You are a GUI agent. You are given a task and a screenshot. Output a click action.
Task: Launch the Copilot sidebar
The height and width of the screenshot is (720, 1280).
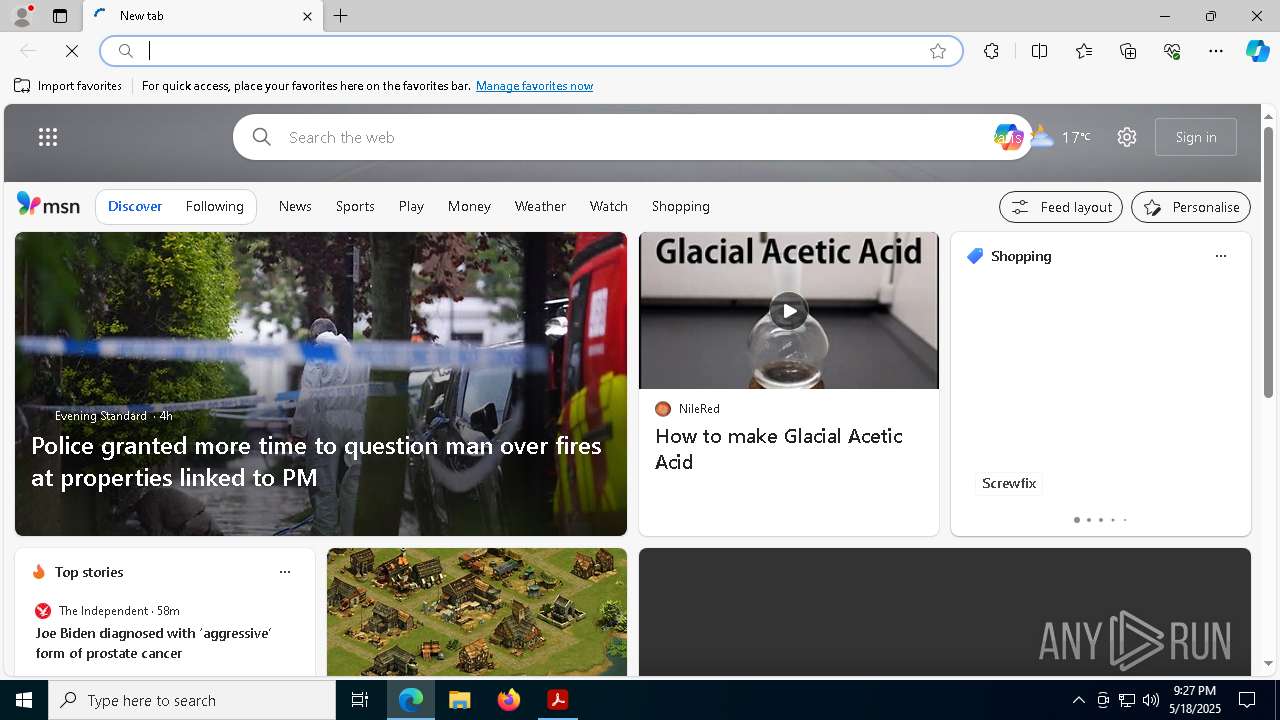coord(1257,51)
